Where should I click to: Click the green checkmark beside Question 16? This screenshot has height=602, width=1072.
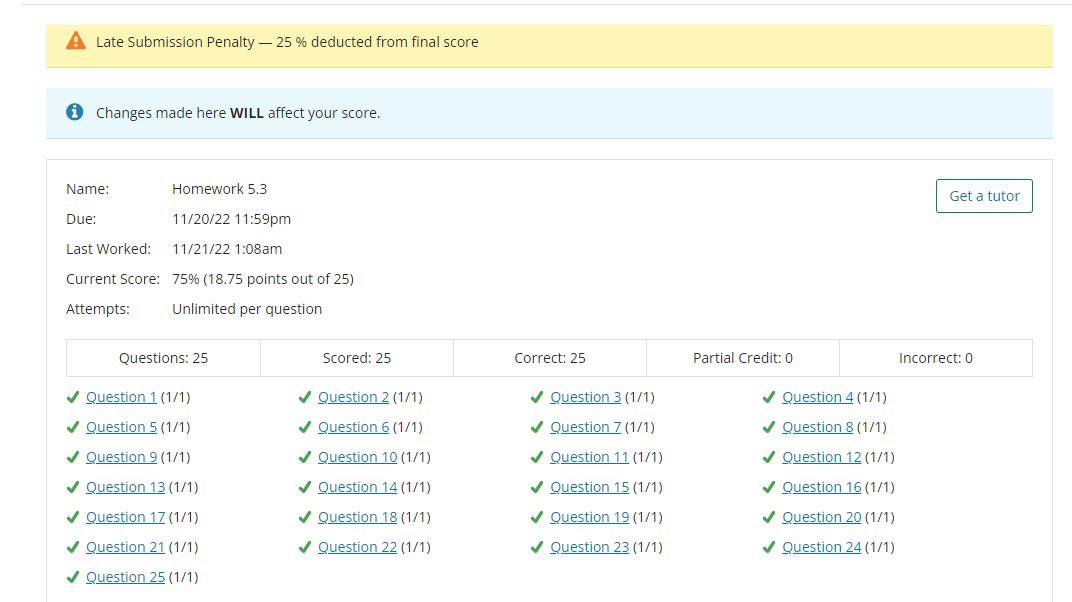[769, 487]
